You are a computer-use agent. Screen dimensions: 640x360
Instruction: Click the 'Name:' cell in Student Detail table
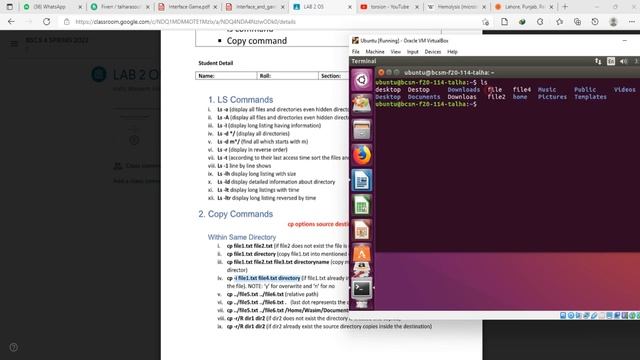[226, 76]
